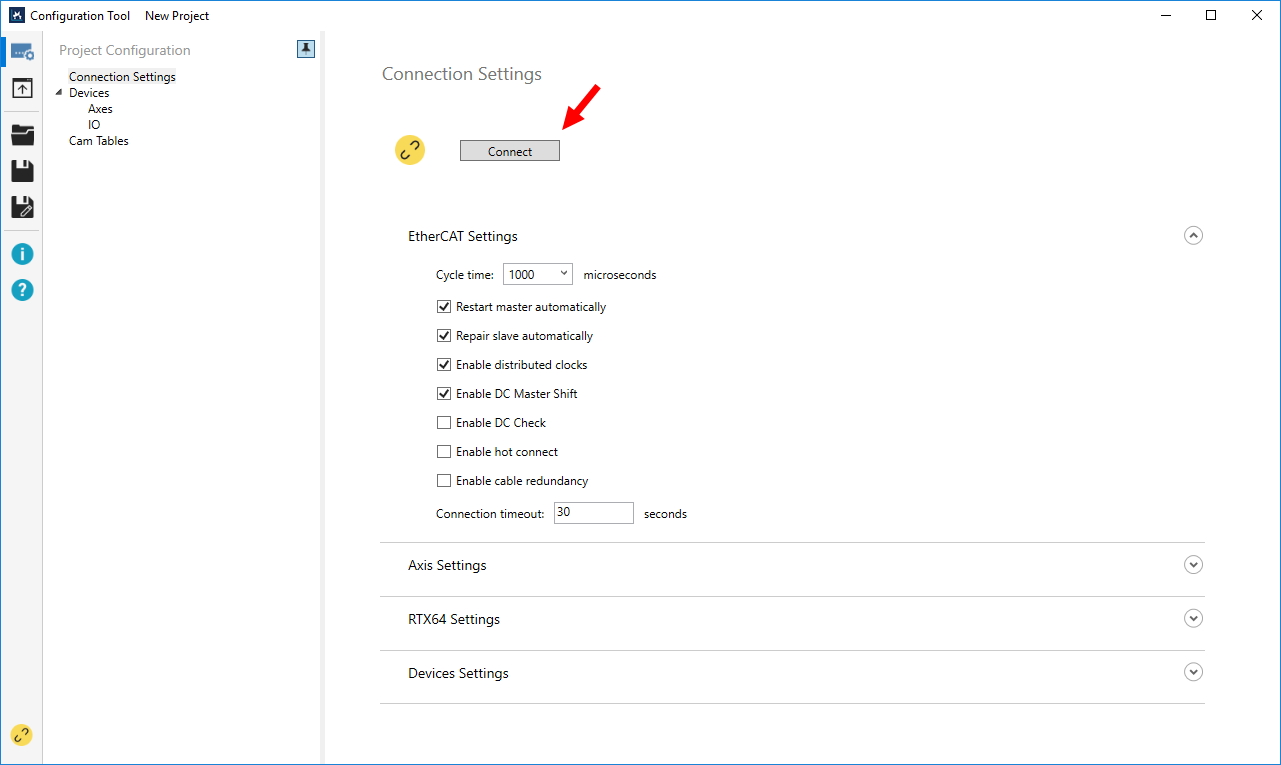
Task: Open a project with the folder icon
Action: (22, 135)
